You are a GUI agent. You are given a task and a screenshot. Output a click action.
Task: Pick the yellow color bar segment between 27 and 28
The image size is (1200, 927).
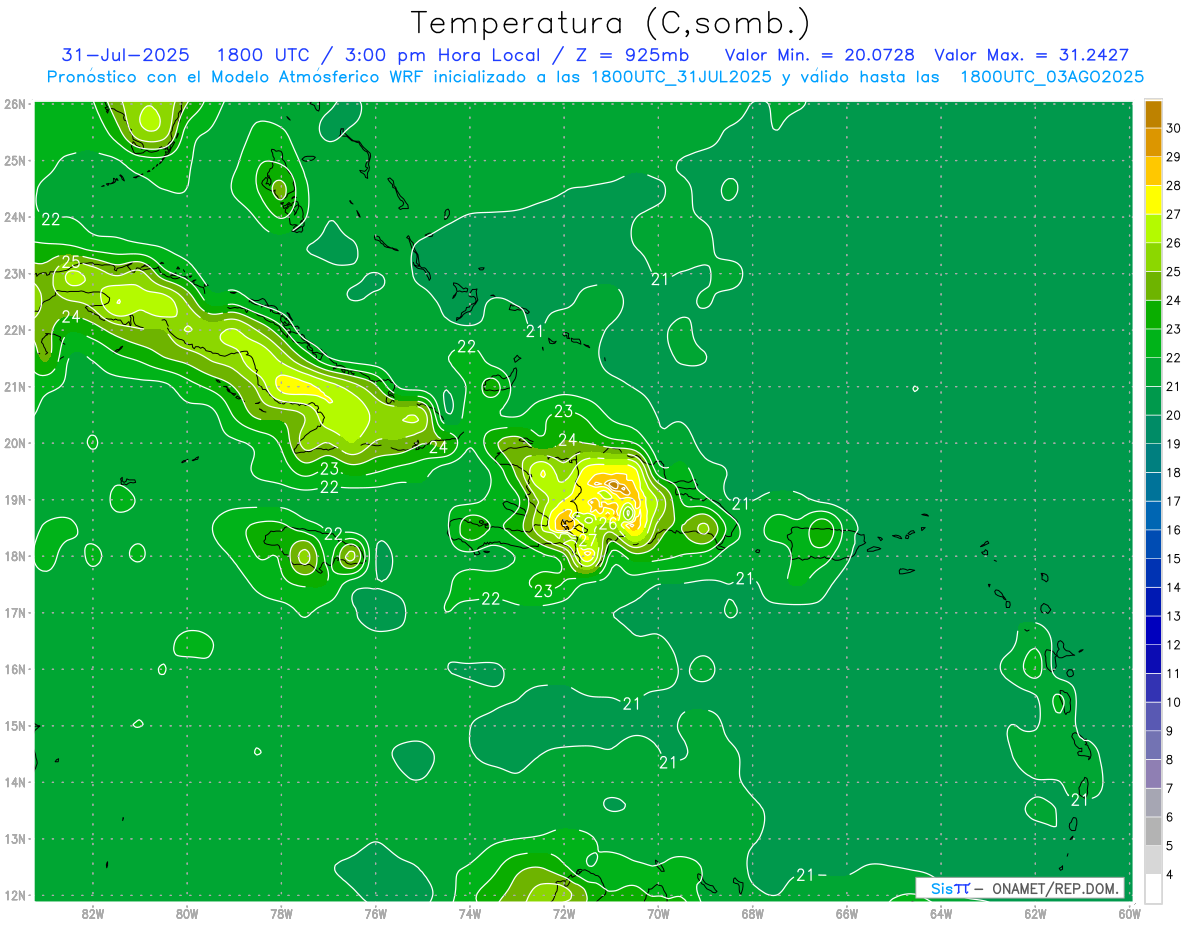[1153, 199]
